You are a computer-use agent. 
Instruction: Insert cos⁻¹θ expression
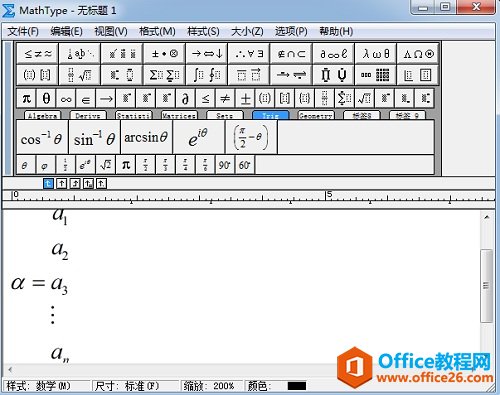(x=42, y=137)
